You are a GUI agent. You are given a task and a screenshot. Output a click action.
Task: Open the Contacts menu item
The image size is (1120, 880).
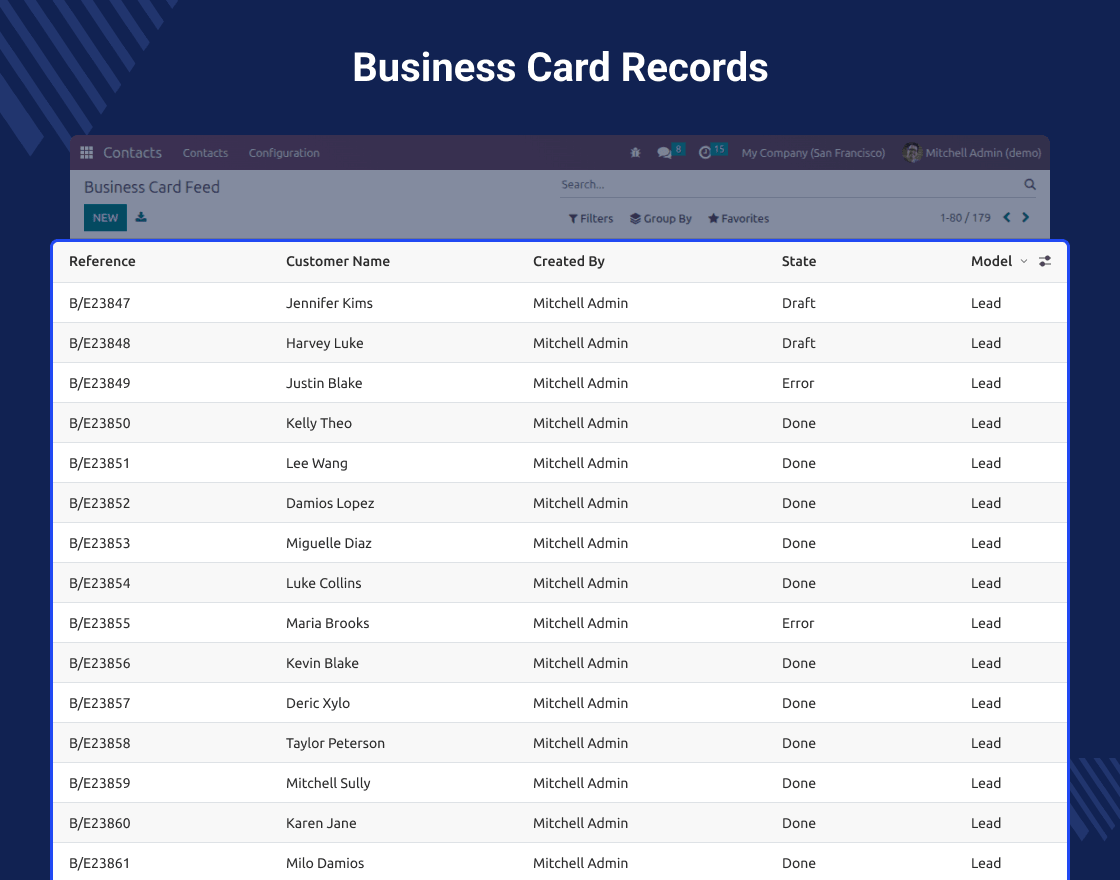tap(205, 153)
